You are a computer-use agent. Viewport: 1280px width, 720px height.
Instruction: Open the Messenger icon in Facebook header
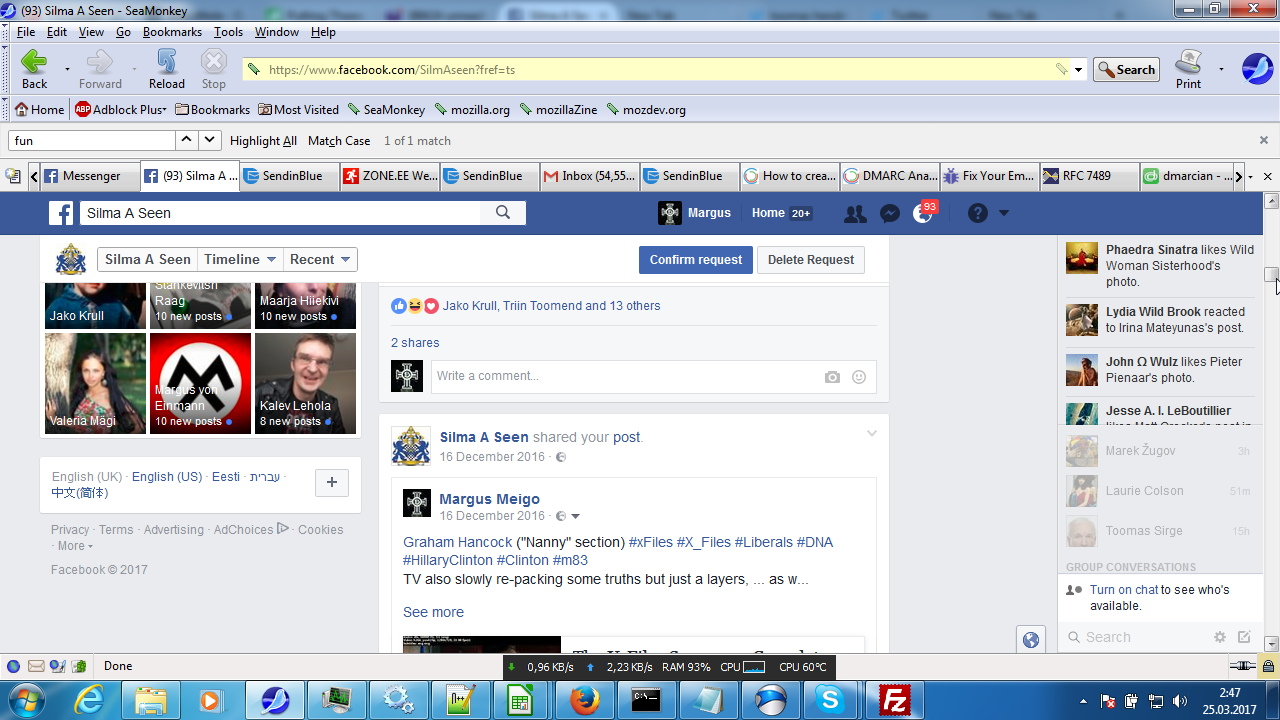pyautogui.click(x=889, y=213)
